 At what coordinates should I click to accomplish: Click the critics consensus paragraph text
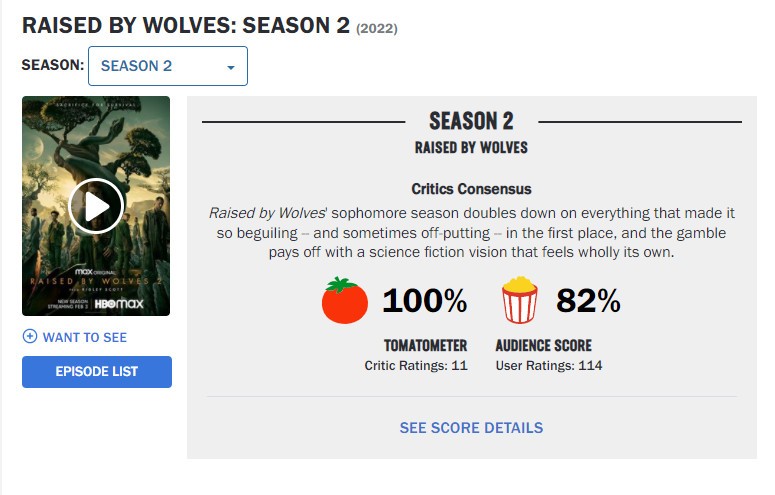[471, 233]
